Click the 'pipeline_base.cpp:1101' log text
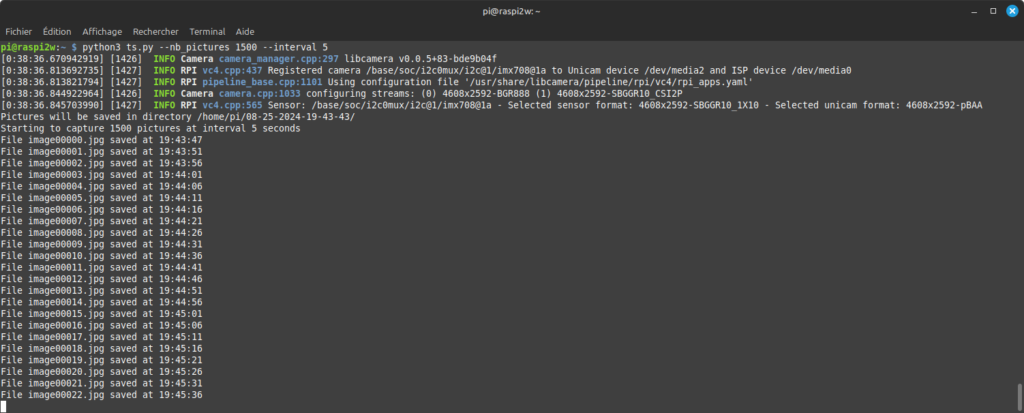Image resolution: width=1024 pixels, height=413 pixels. (263, 82)
